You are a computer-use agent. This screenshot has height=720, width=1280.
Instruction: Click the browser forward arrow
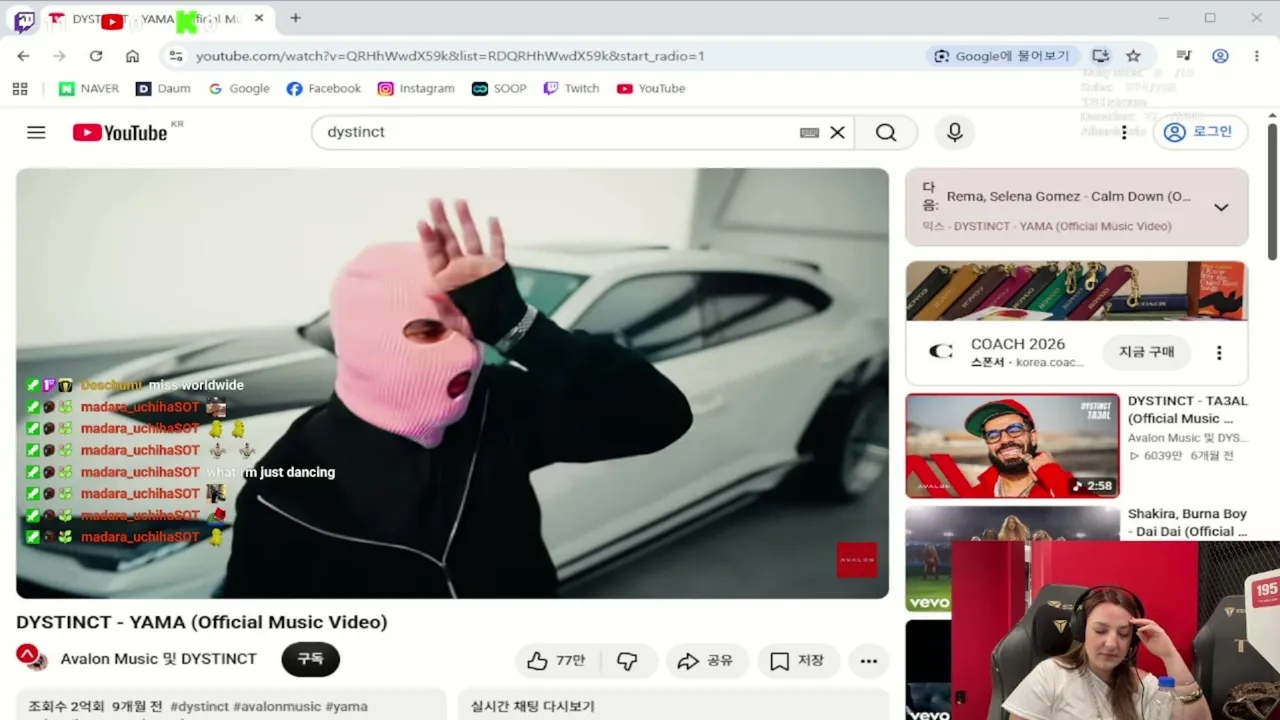(x=59, y=56)
